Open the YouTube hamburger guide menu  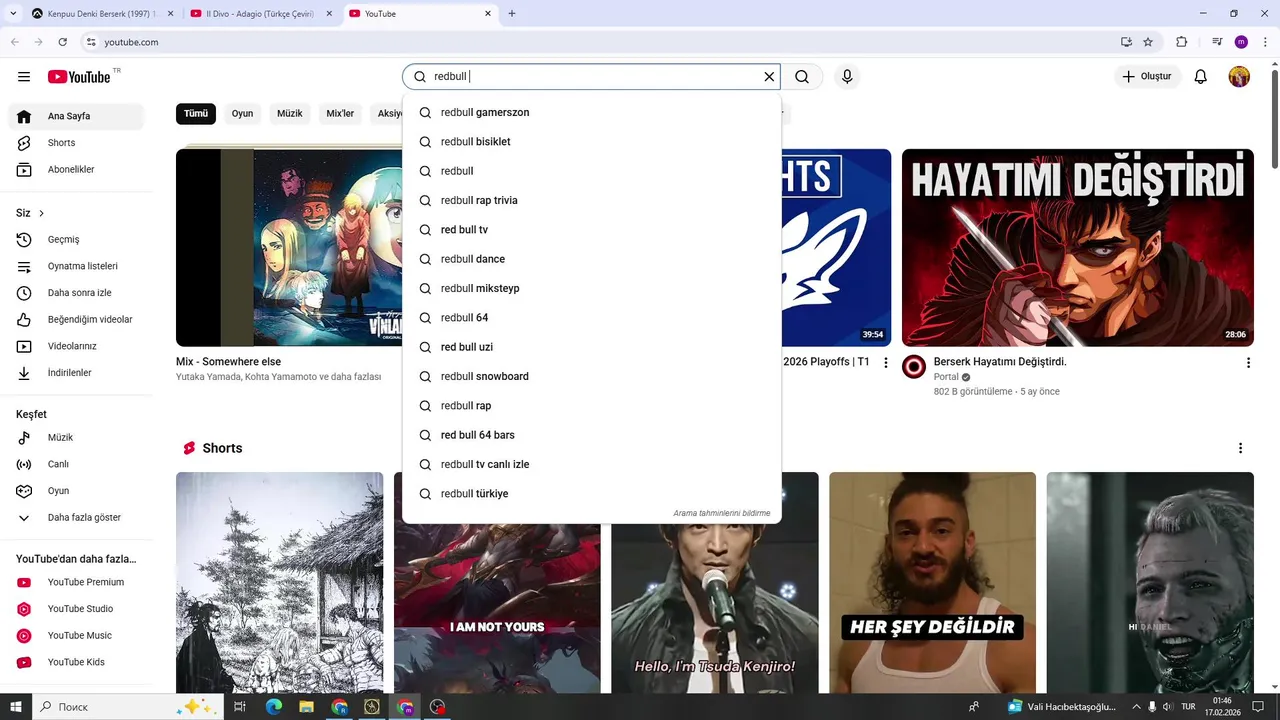click(x=24, y=77)
